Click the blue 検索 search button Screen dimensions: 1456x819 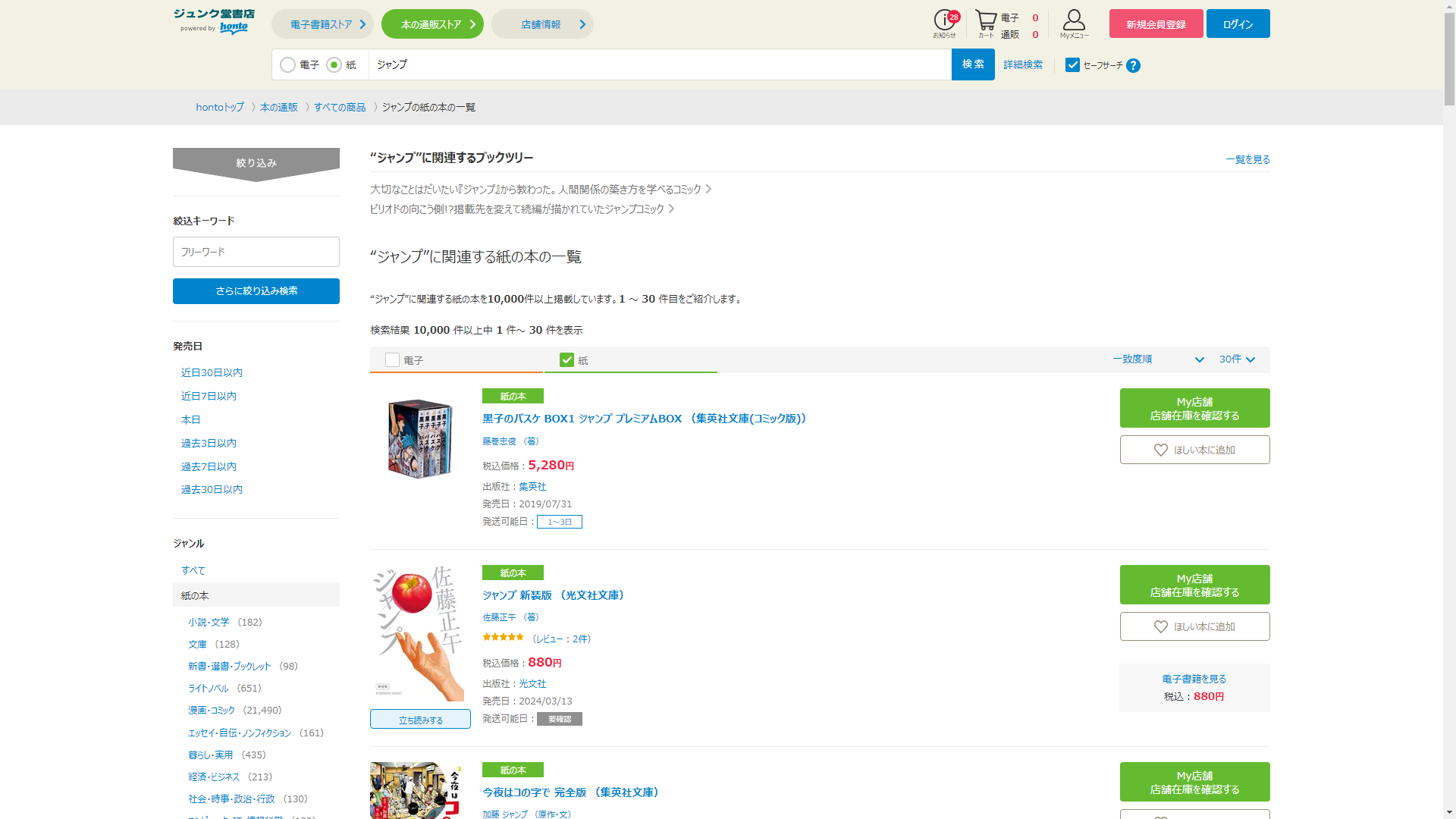pyautogui.click(x=973, y=64)
